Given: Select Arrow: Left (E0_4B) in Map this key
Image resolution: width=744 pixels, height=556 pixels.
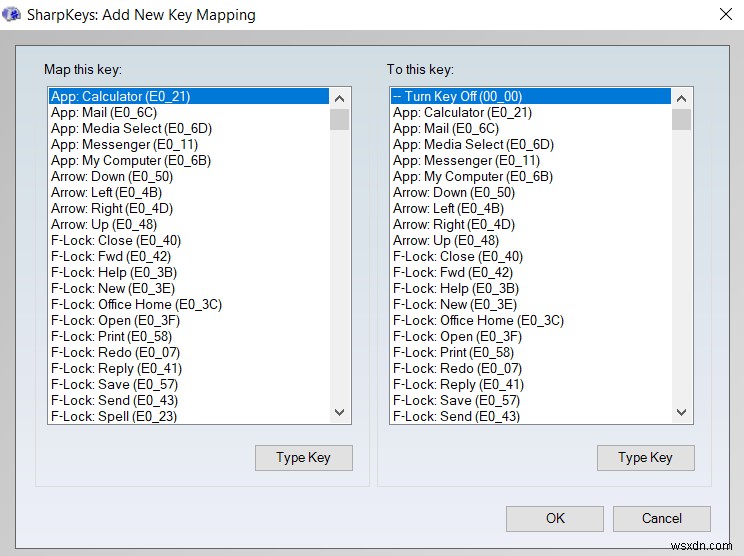Looking at the screenshot, I should click(x=189, y=193).
